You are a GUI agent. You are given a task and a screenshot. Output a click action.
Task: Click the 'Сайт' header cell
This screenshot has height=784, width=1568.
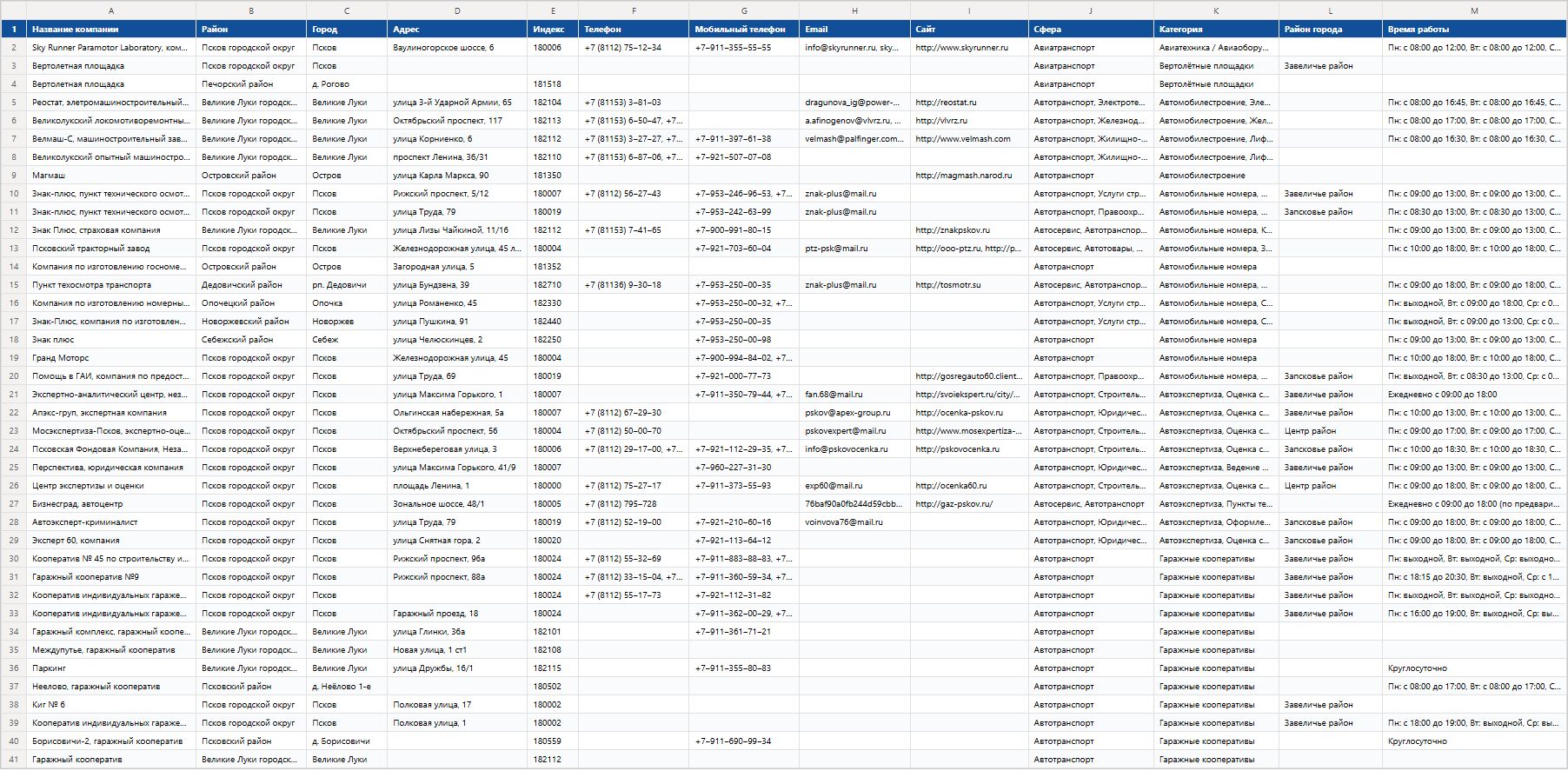tap(969, 30)
